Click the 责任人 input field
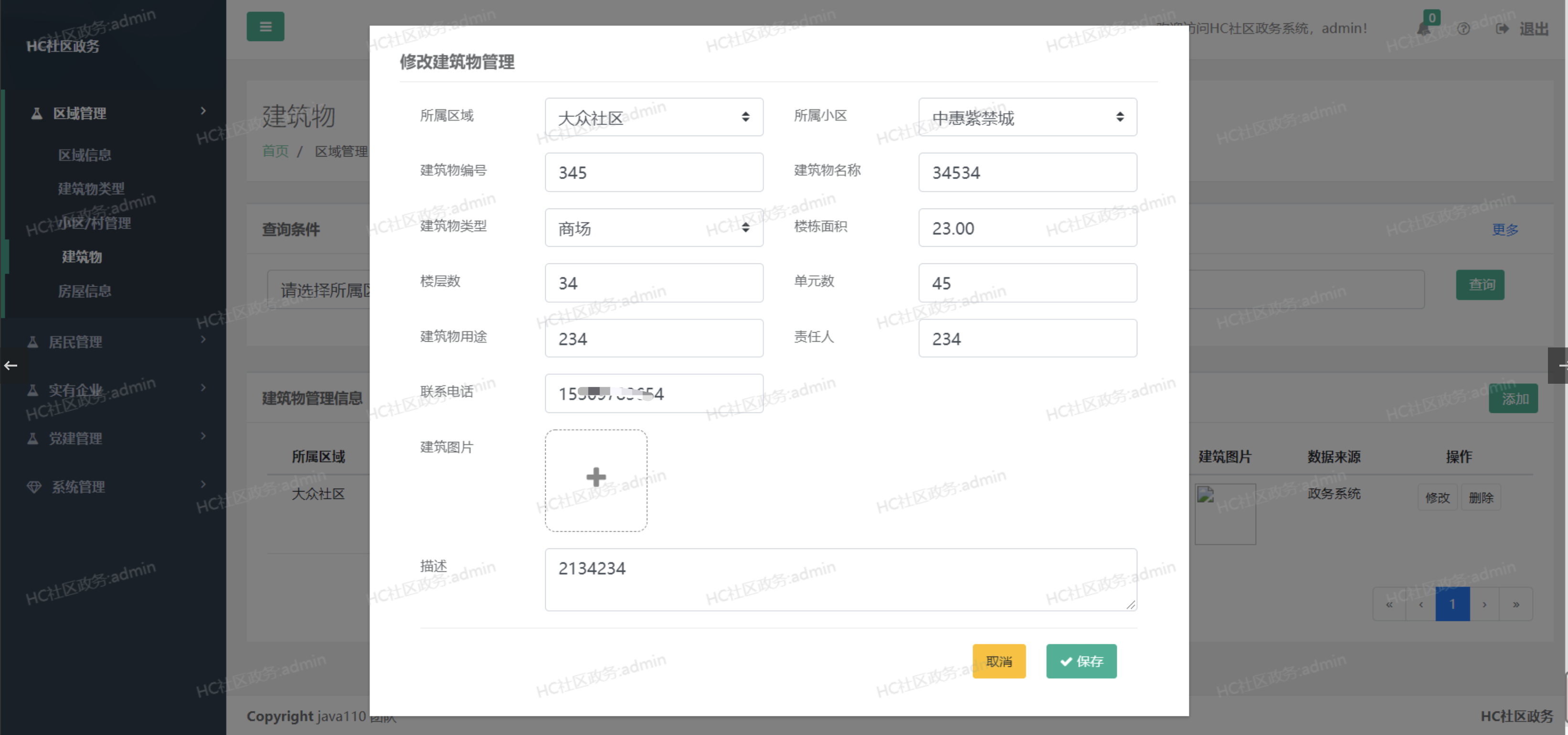Image resolution: width=1568 pixels, height=735 pixels. tap(1028, 338)
